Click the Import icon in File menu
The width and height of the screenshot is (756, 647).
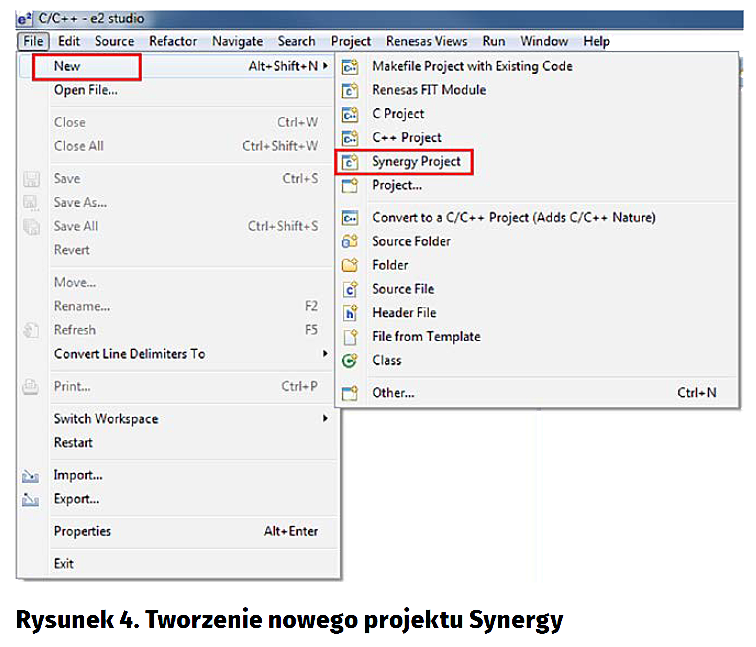point(31,476)
